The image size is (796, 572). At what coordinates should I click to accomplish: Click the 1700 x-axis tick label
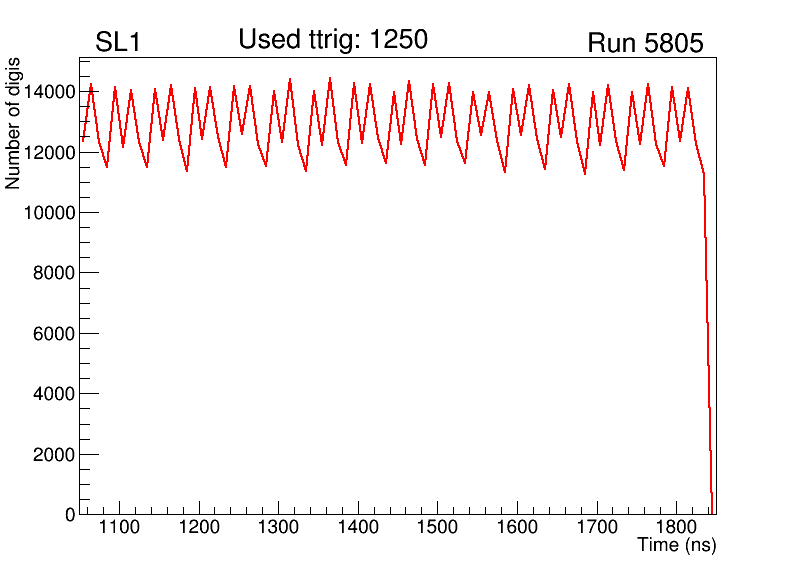click(x=597, y=528)
